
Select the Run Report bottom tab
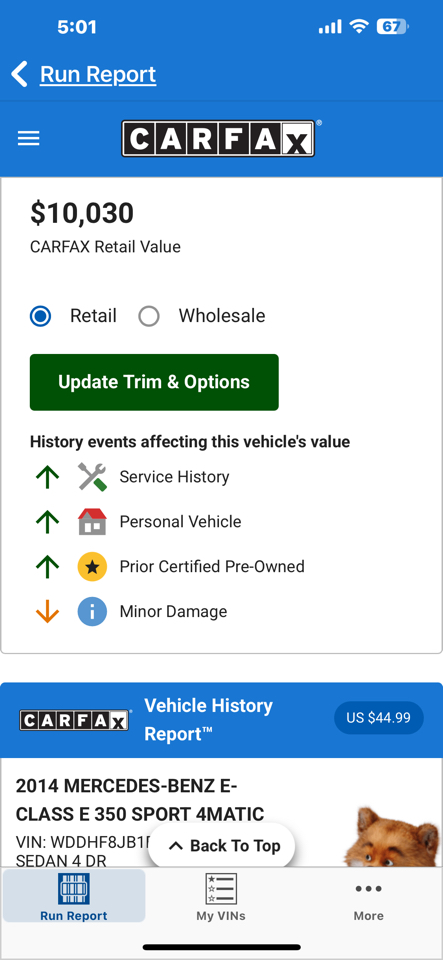[x=74, y=896]
